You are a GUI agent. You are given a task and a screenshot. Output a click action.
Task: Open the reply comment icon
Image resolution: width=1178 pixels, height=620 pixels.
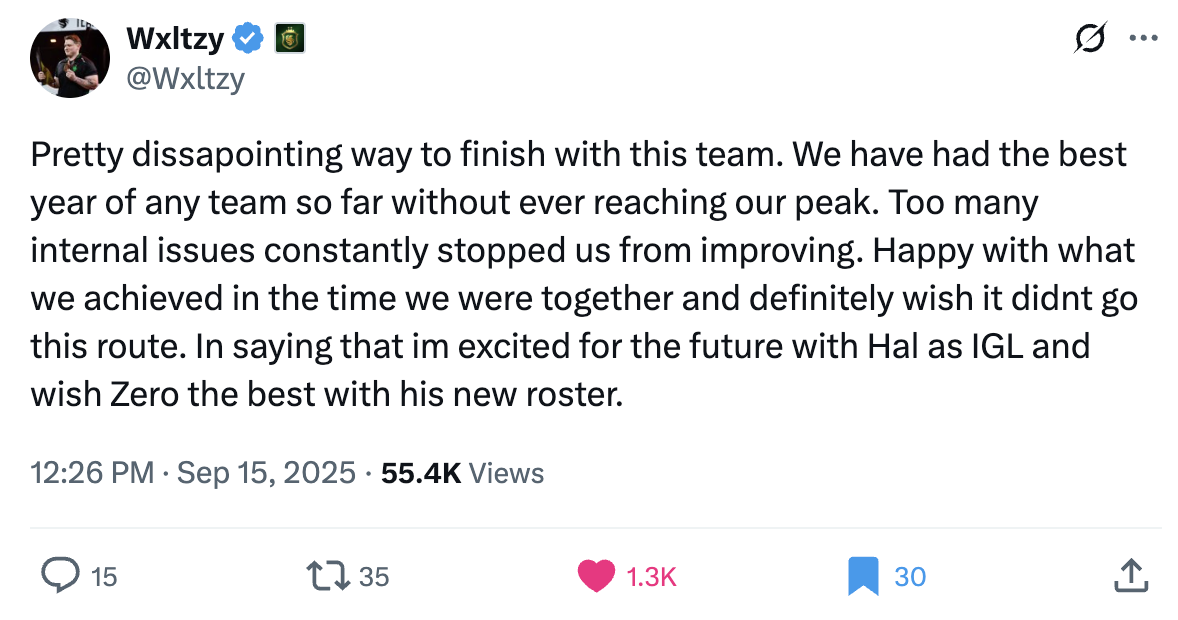pos(60,576)
